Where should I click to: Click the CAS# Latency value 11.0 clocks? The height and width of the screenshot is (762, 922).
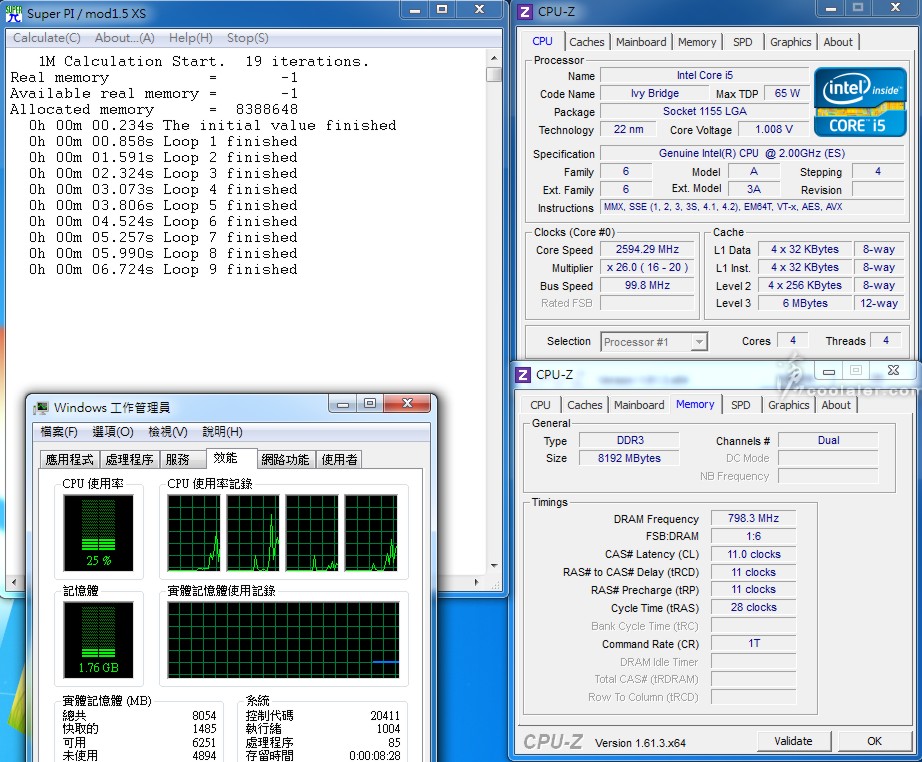click(753, 554)
